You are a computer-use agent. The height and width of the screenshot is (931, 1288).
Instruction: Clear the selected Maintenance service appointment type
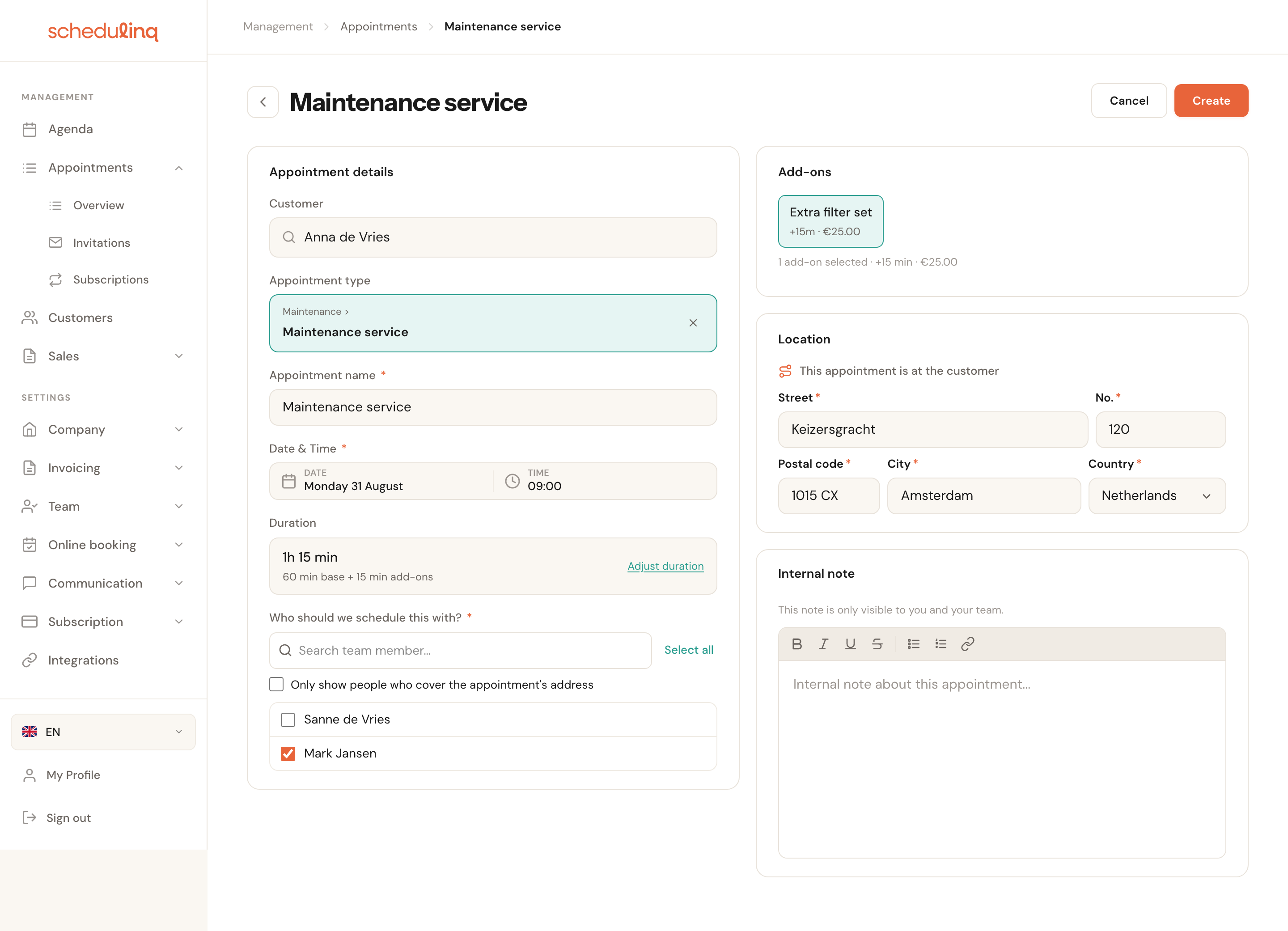click(x=693, y=323)
